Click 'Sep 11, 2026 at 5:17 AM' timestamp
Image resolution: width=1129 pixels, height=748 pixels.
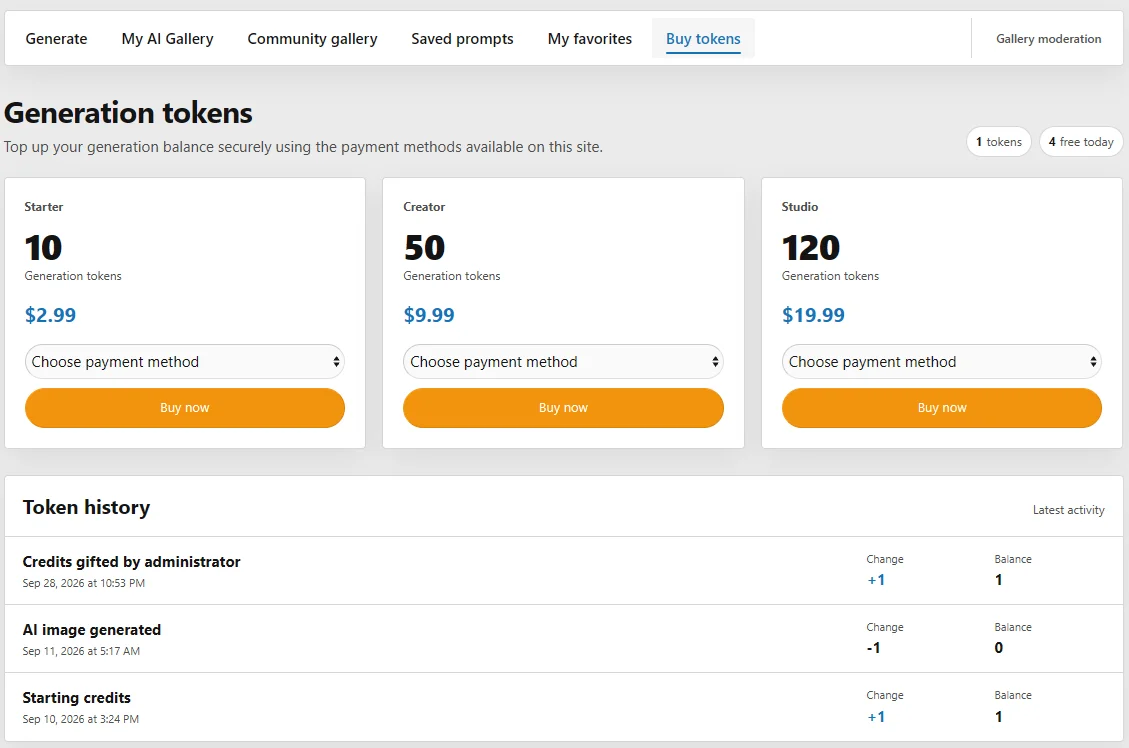(81, 651)
